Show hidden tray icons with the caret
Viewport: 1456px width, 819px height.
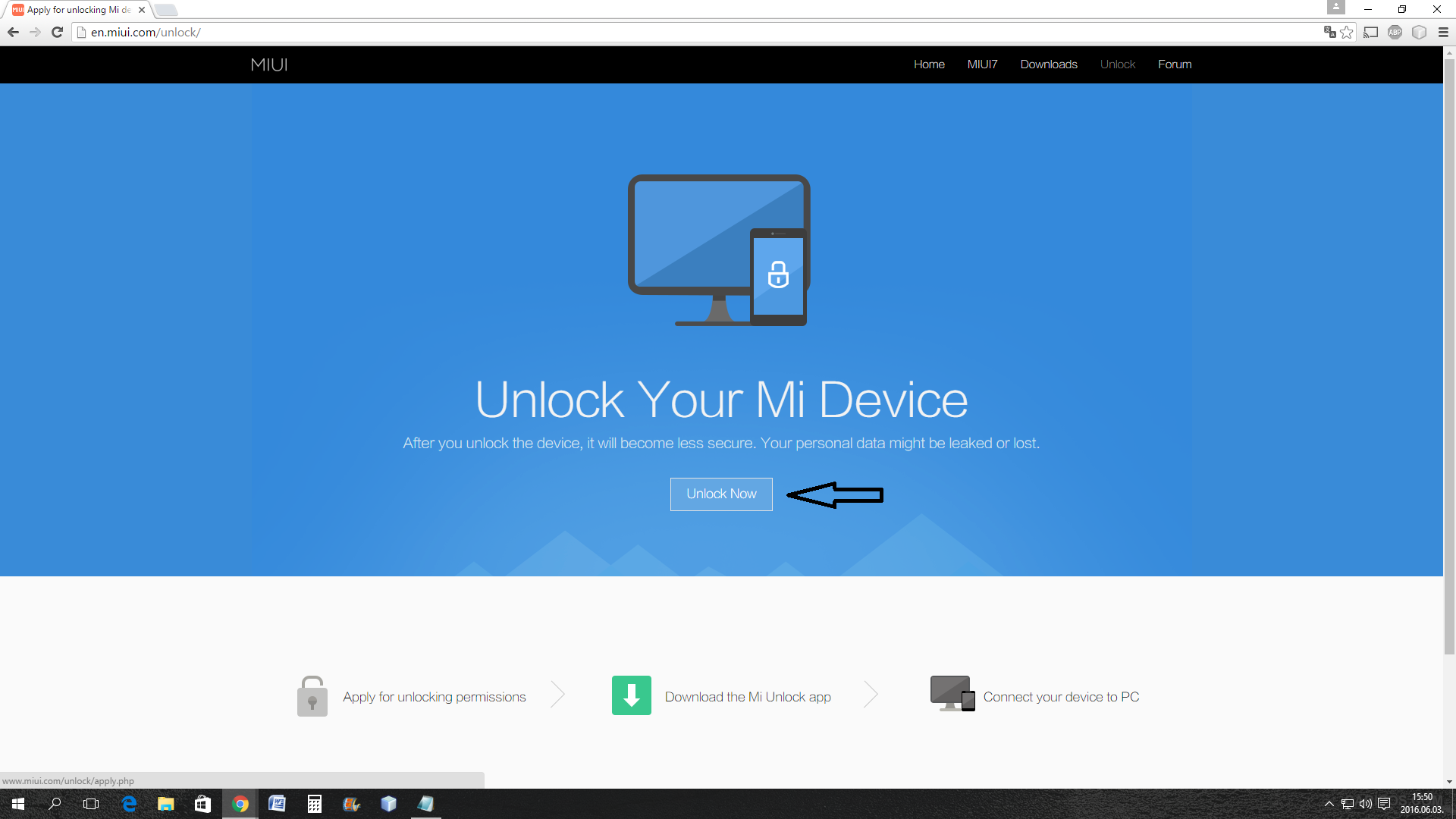click(x=1329, y=804)
